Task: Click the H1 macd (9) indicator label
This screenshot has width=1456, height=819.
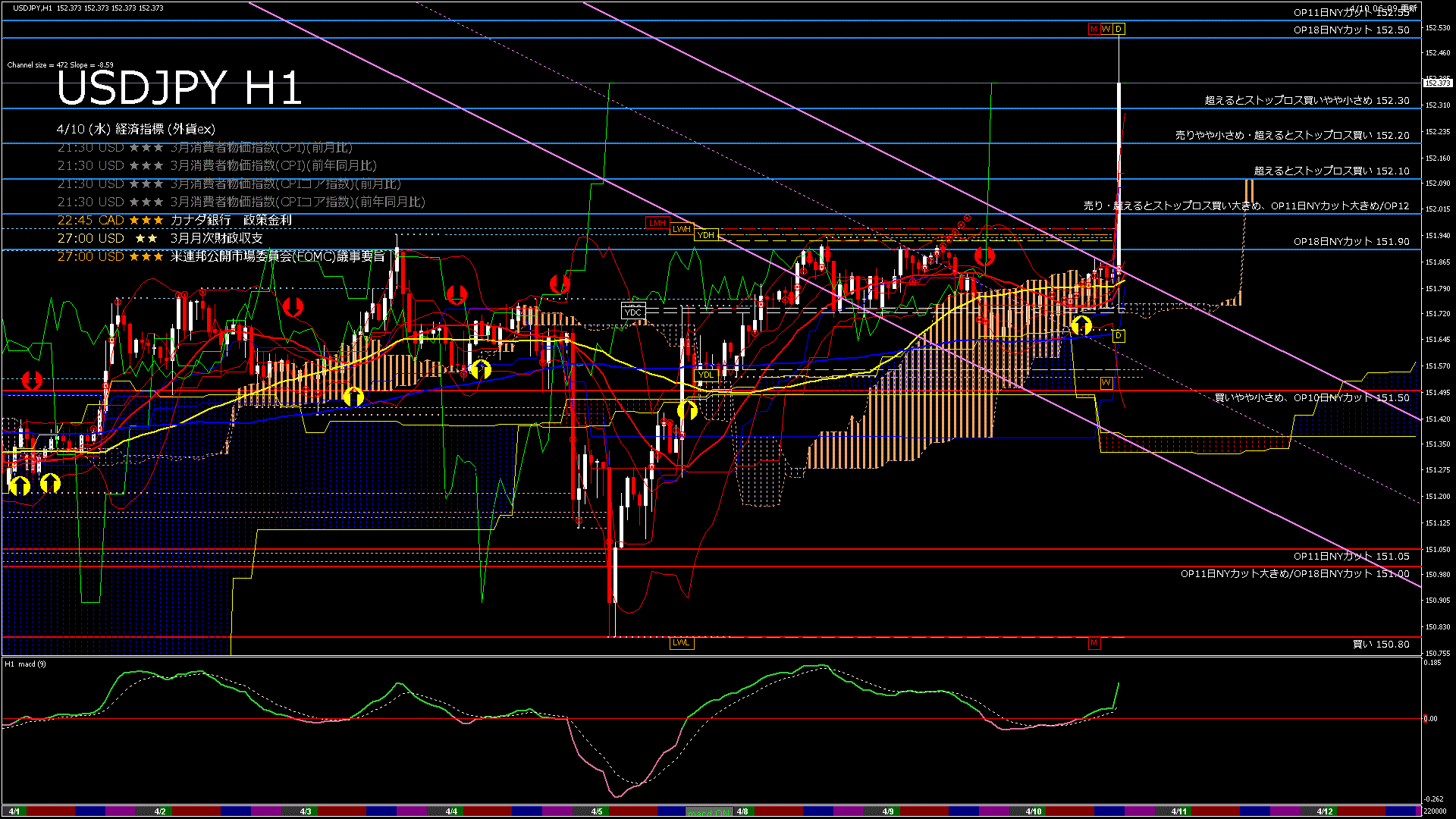Action: tap(26, 664)
